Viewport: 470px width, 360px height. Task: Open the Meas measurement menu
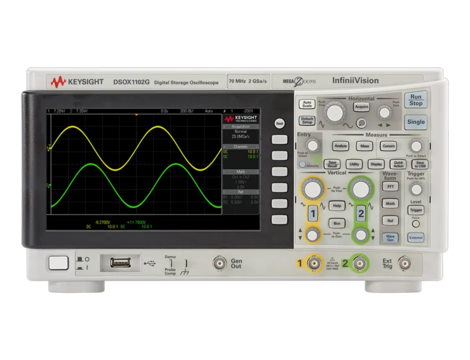[364, 146]
